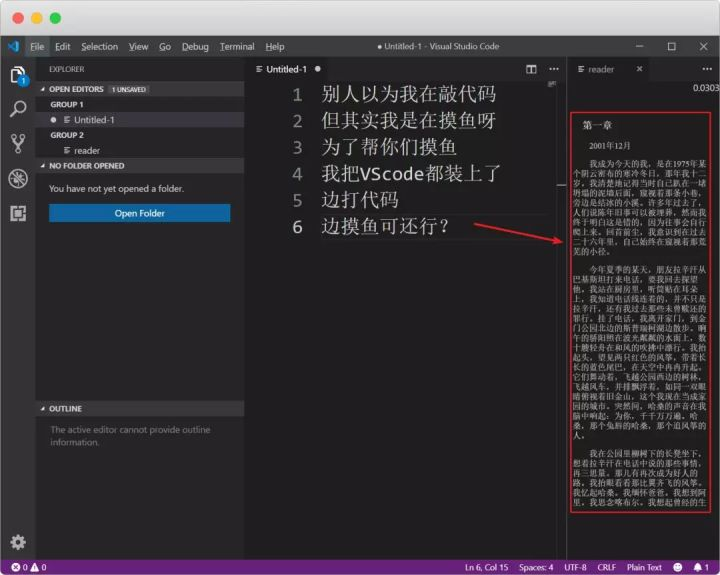Image resolution: width=720 pixels, height=575 pixels.
Task: Click the Split Editor icon
Action: pyautogui.click(x=531, y=69)
